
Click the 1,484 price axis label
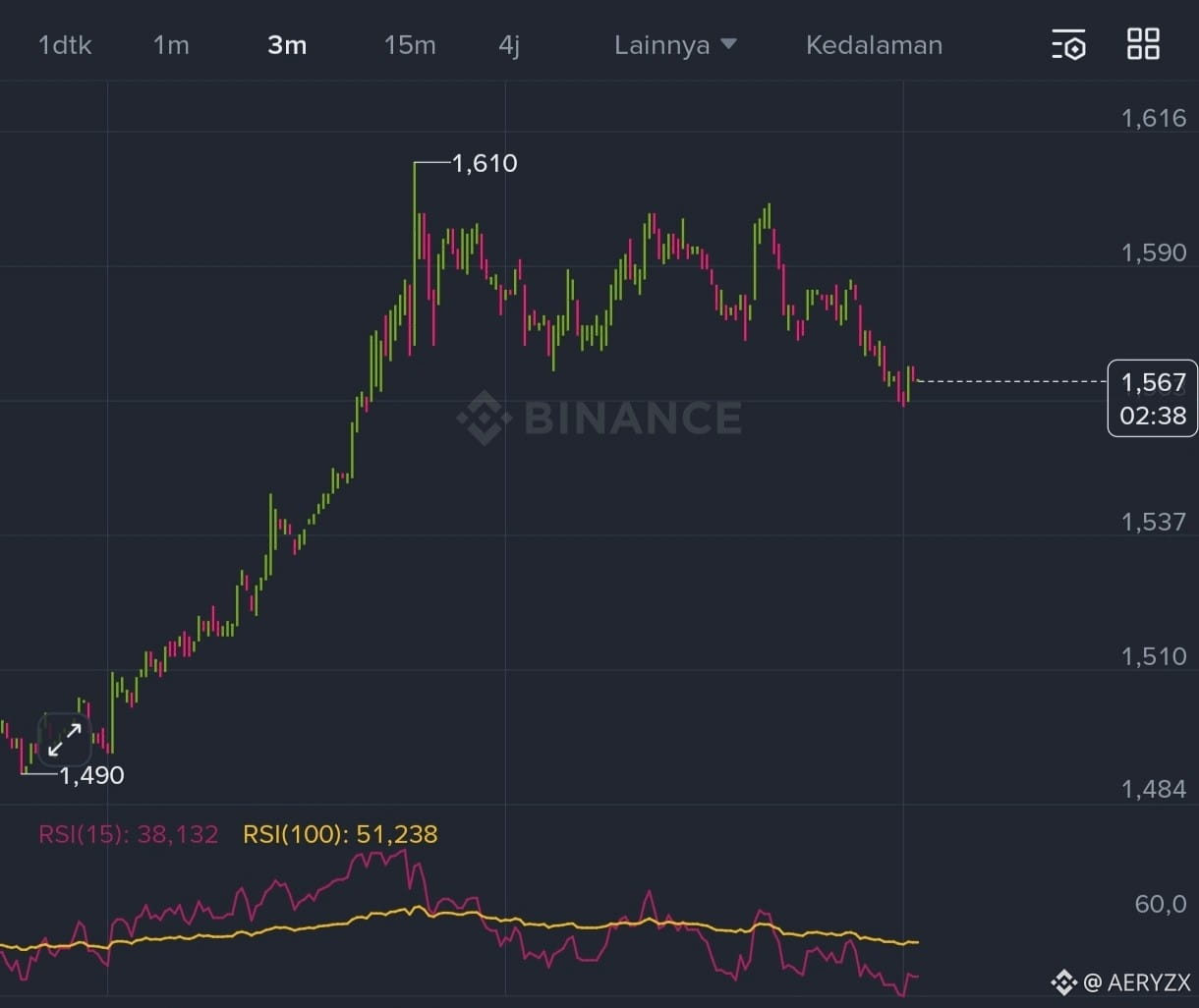coord(1154,789)
